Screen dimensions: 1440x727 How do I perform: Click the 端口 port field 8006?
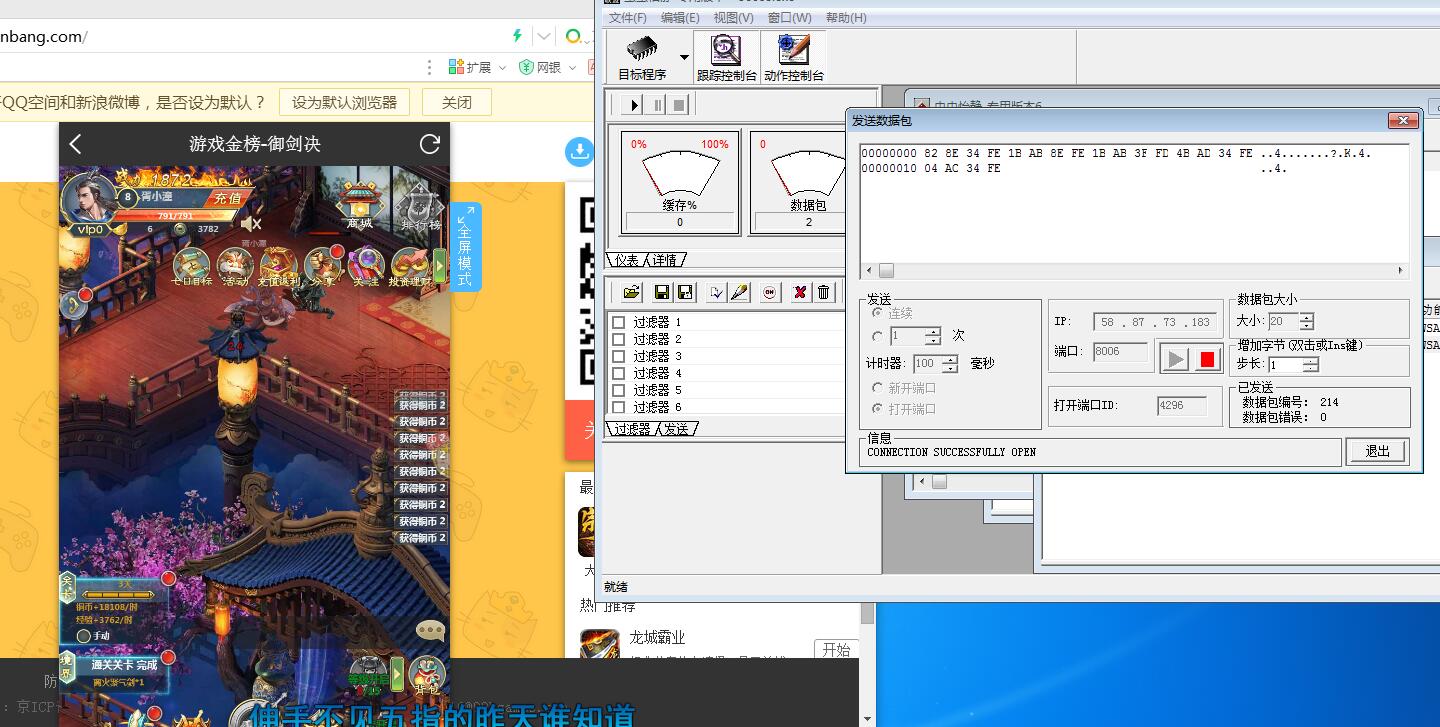pyautogui.click(x=1120, y=351)
